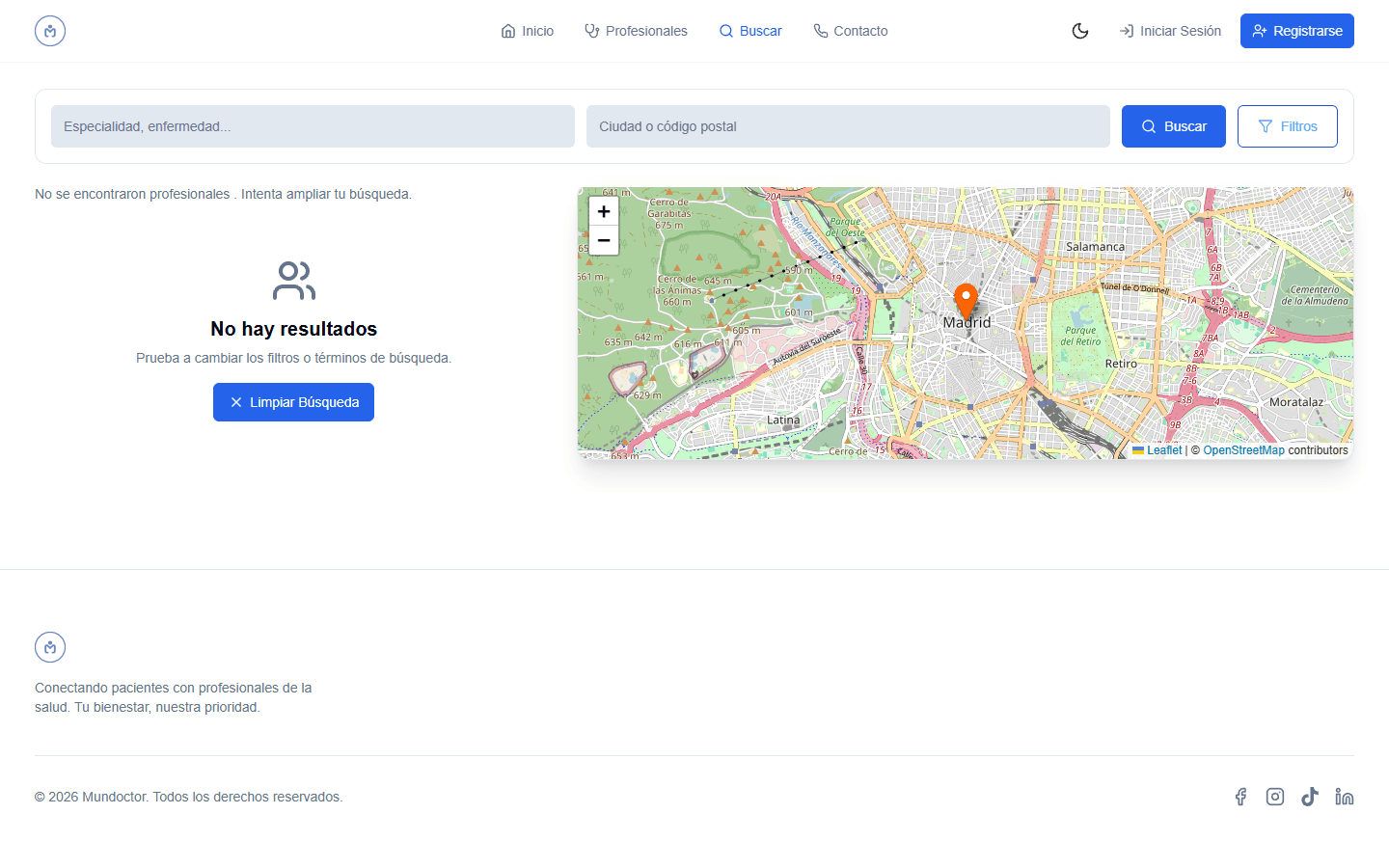The image size is (1389, 868).
Task: Select the active Buscar tab
Action: pyautogui.click(x=750, y=30)
